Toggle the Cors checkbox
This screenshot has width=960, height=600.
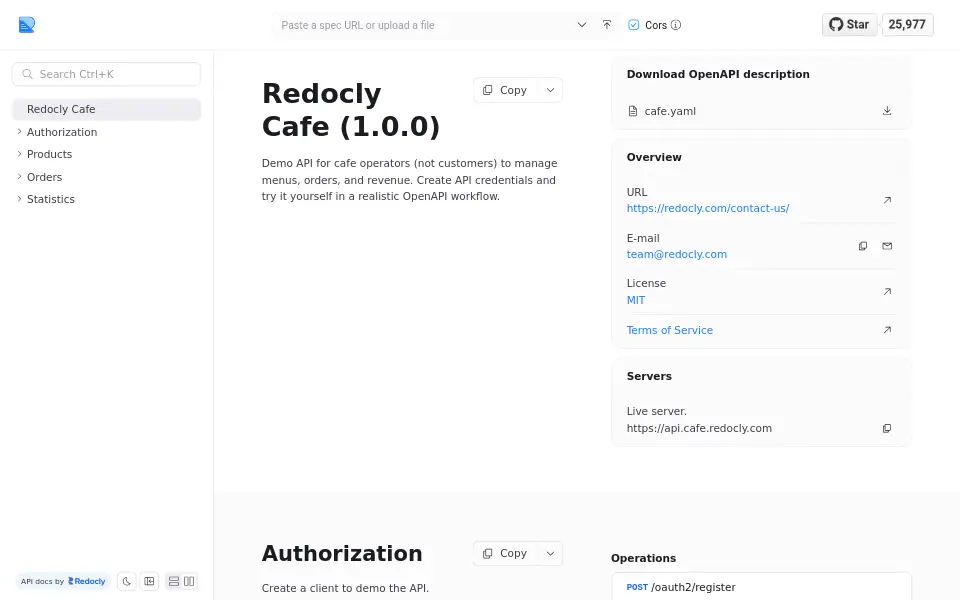click(x=634, y=25)
